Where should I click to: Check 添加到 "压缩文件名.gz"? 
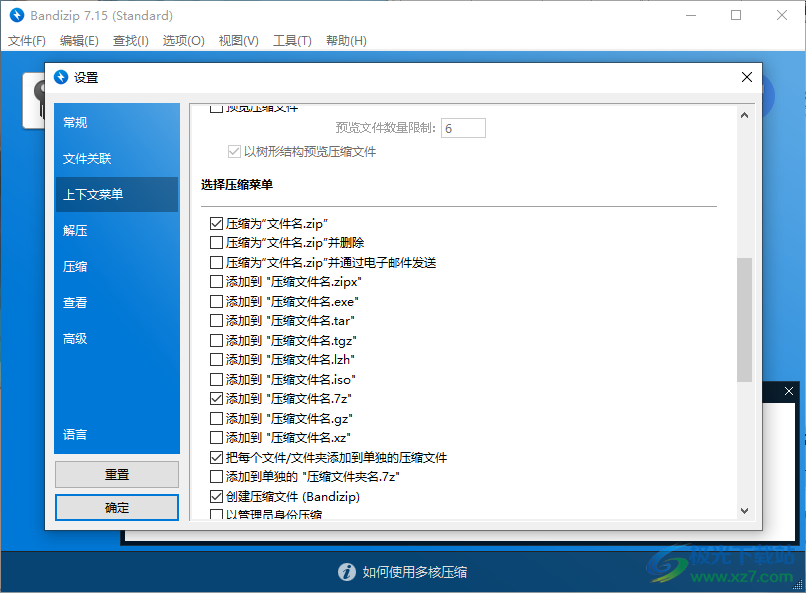click(x=216, y=419)
